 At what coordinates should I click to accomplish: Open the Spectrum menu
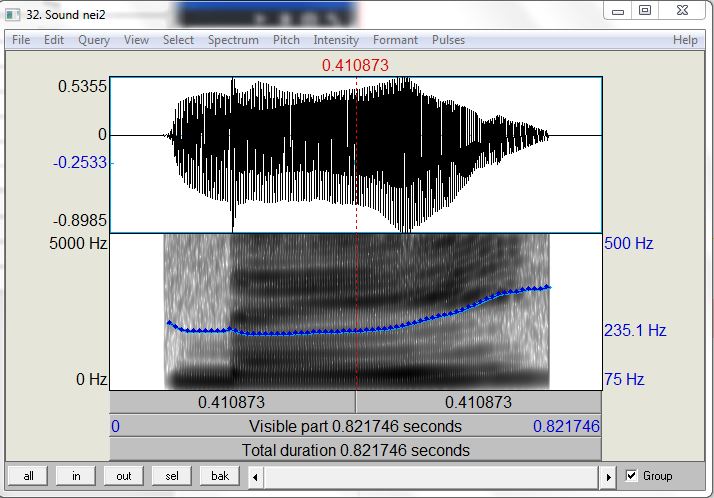click(x=233, y=40)
